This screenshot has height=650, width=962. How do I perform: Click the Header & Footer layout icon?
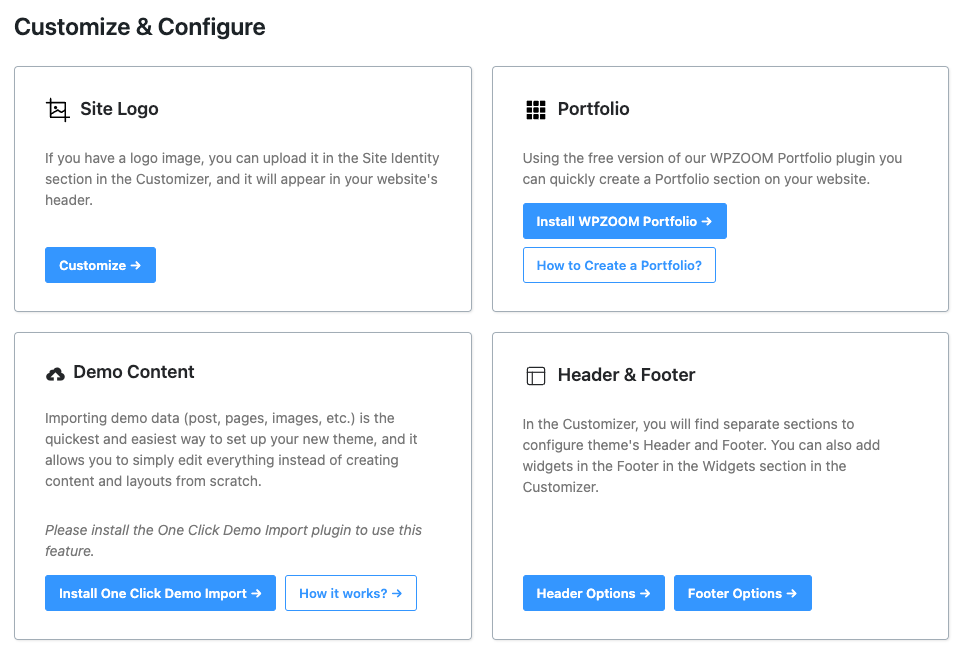[536, 376]
